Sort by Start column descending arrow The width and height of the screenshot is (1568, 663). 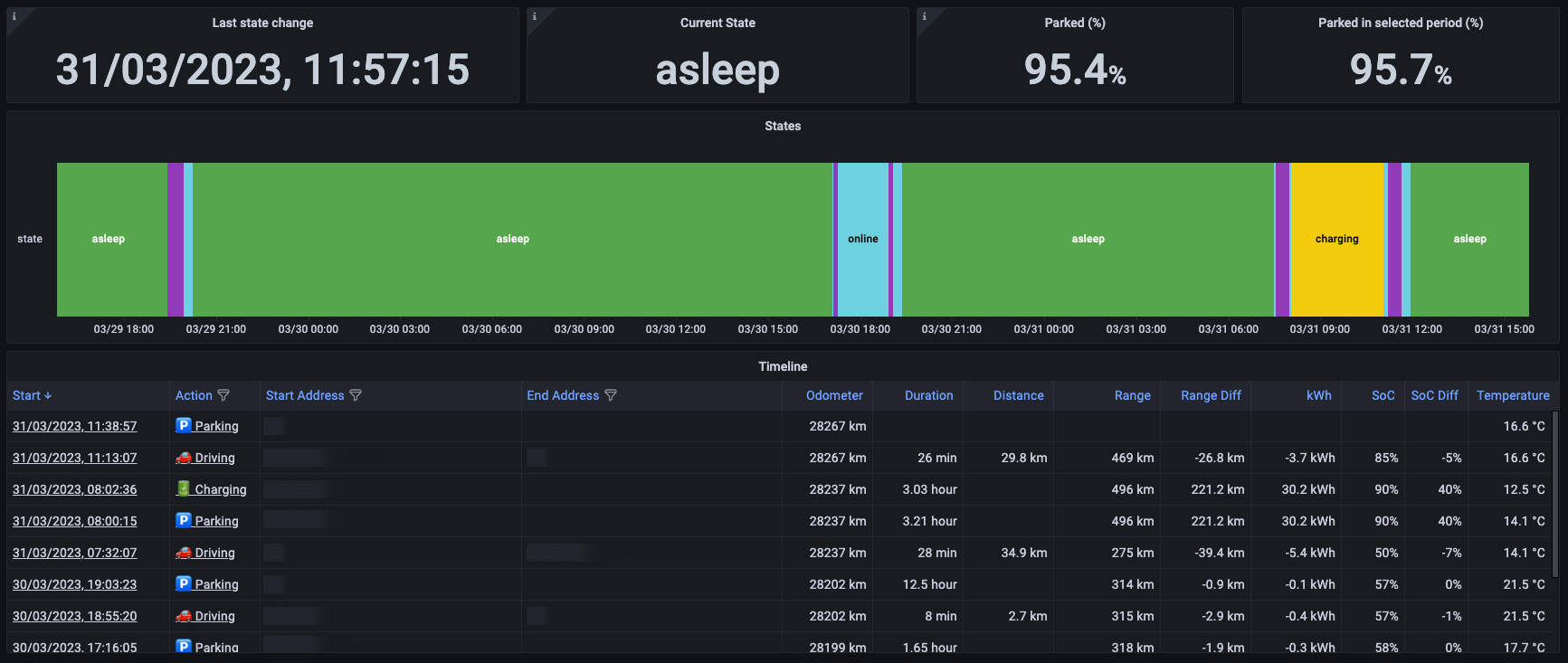tap(48, 395)
